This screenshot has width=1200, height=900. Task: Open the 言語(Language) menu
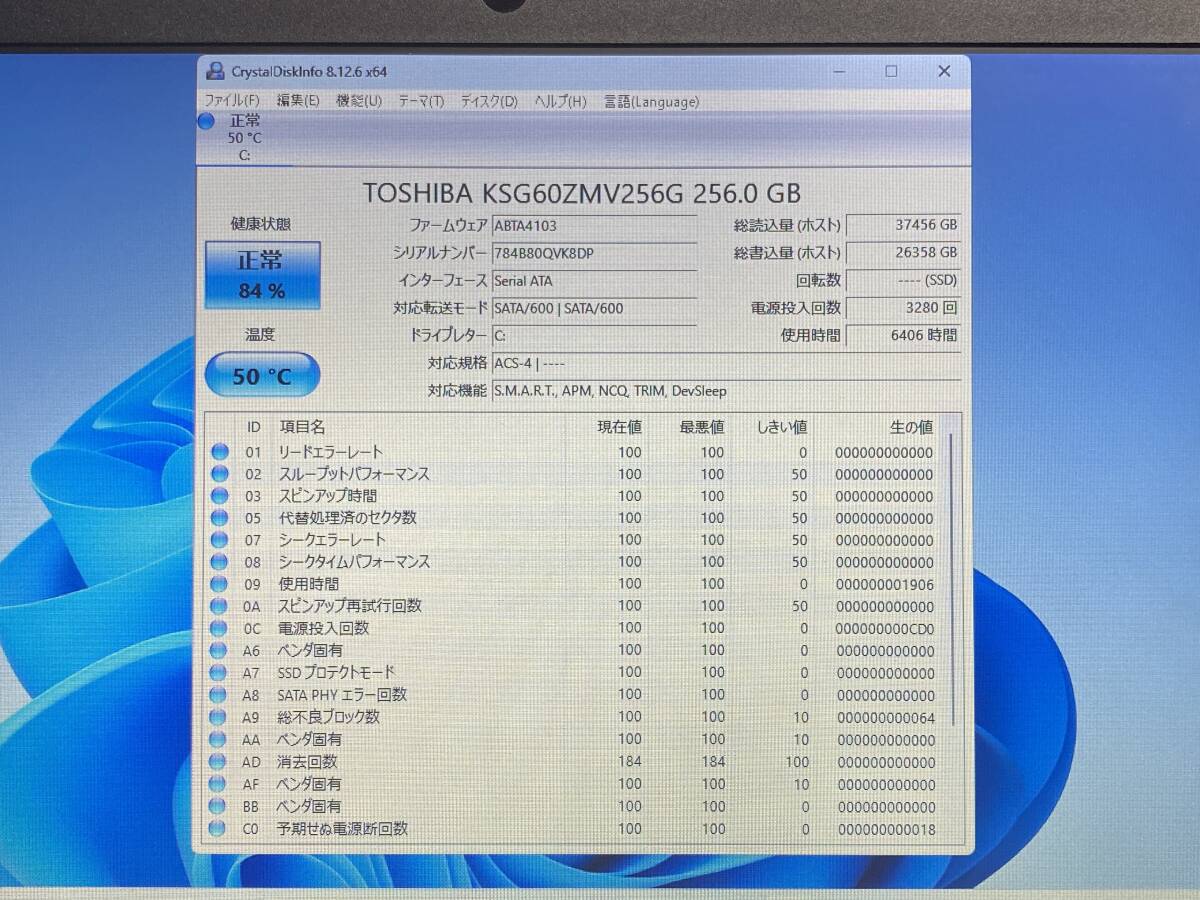pos(650,101)
